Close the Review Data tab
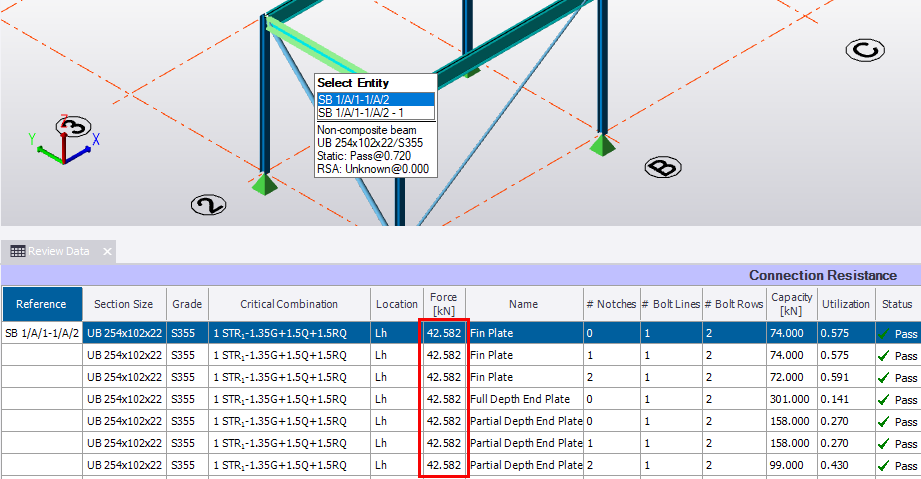Screen dimensions: 921x479 tap(107, 252)
